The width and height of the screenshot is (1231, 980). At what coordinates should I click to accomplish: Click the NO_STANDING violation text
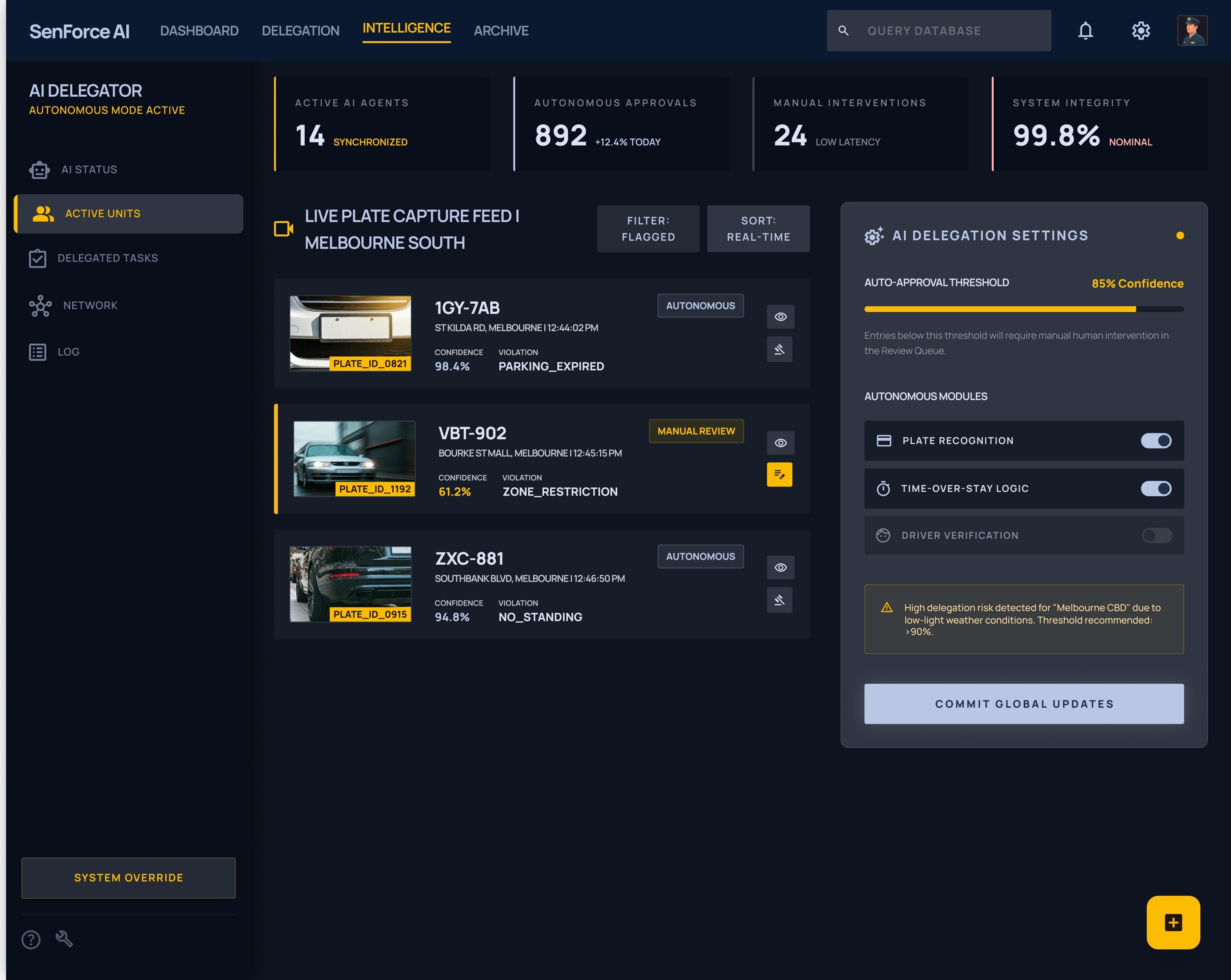coord(540,617)
